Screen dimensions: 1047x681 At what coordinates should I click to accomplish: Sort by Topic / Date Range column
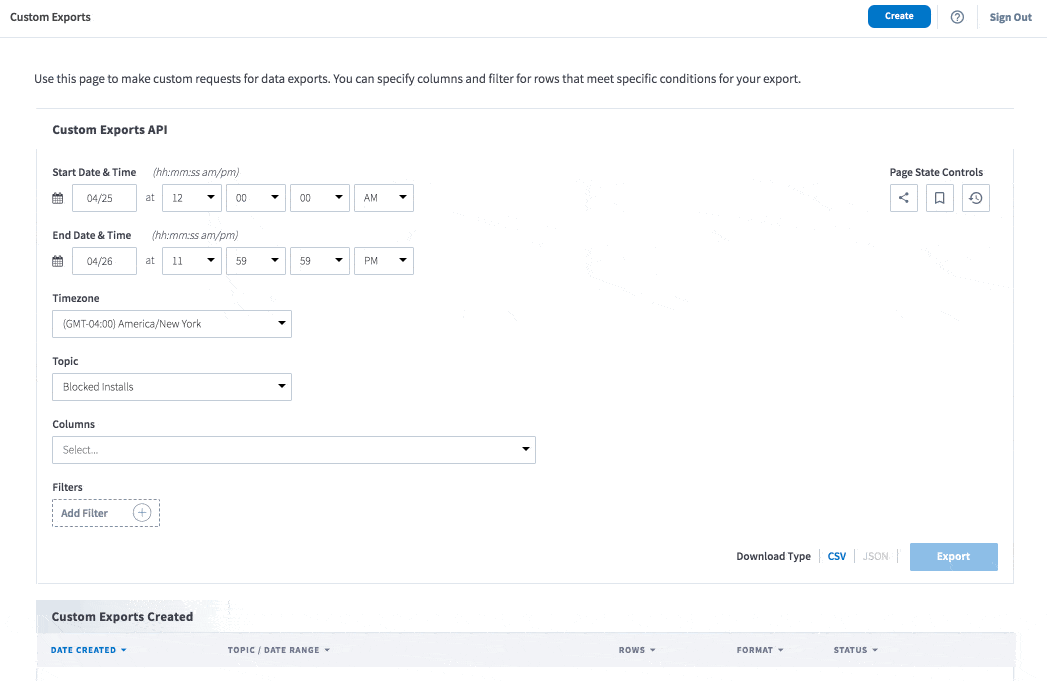(x=278, y=650)
